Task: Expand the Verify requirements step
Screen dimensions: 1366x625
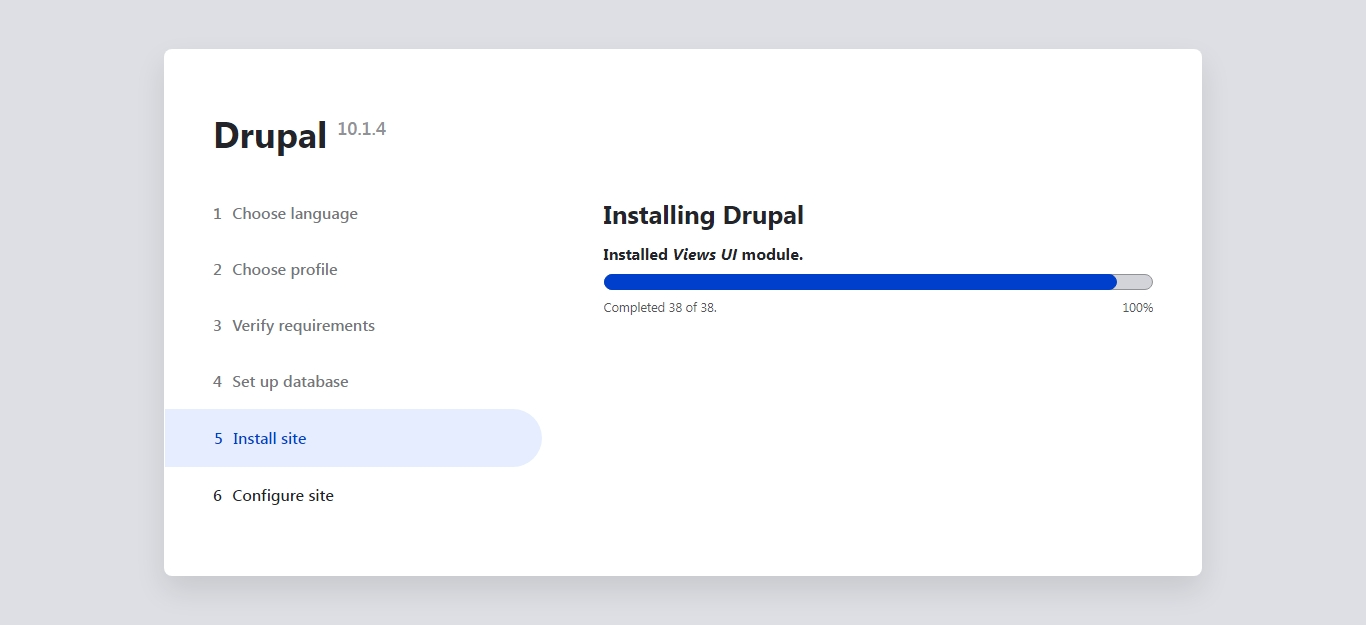Action: 303,325
